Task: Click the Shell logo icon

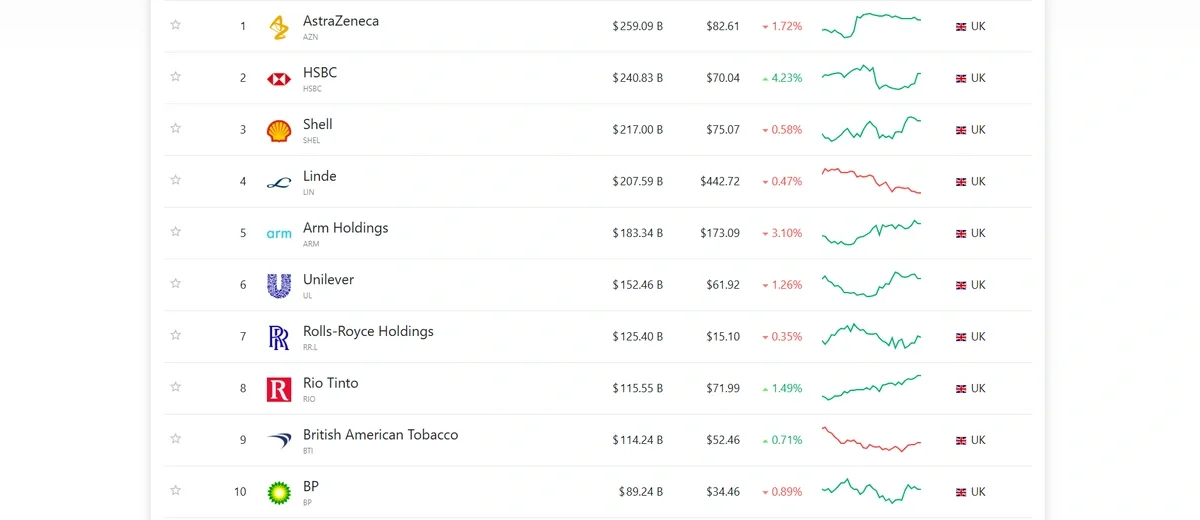Action: coord(279,131)
